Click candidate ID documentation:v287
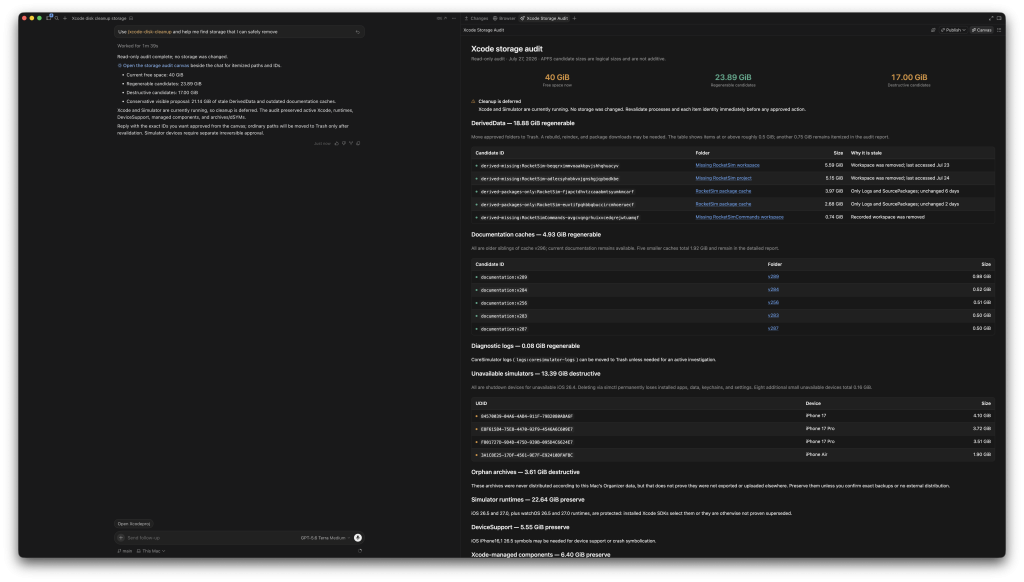The height and width of the screenshot is (582, 1024). pos(504,329)
